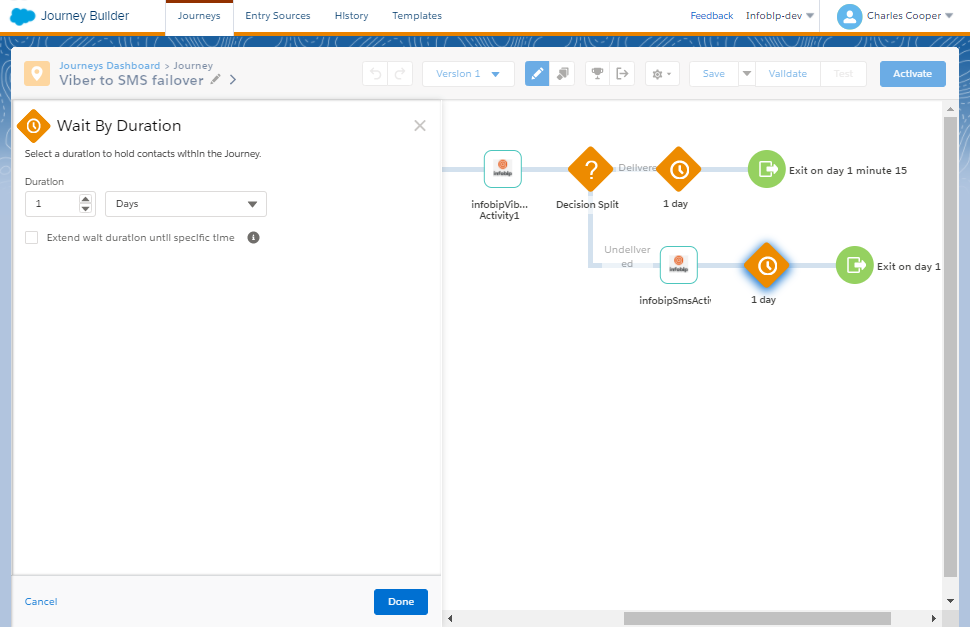Viewport: 970px width, 627px height.
Task: Open the Templates tab
Action: pyautogui.click(x=417, y=16)
